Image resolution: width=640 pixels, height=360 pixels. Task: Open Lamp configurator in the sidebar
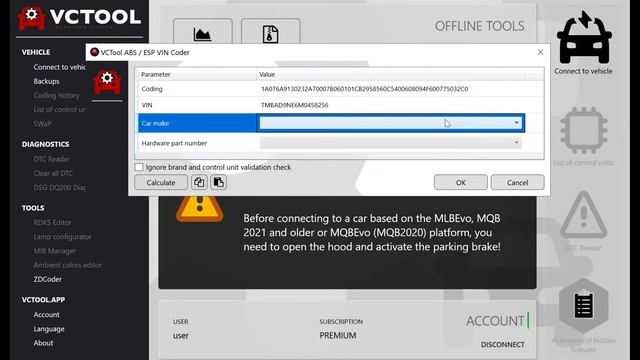(x=62, y=237)
